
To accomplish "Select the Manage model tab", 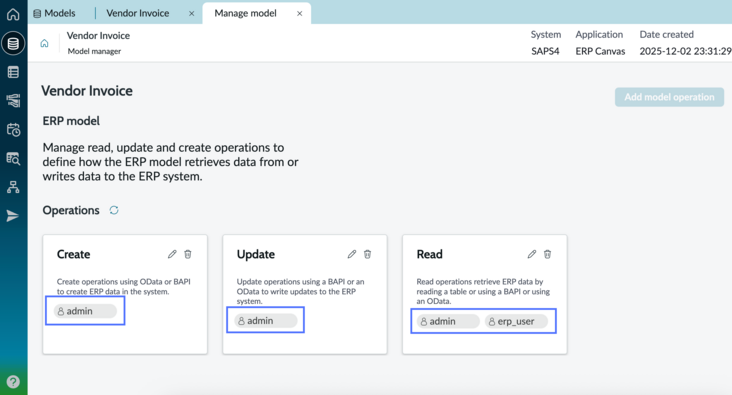I will 246,13.
